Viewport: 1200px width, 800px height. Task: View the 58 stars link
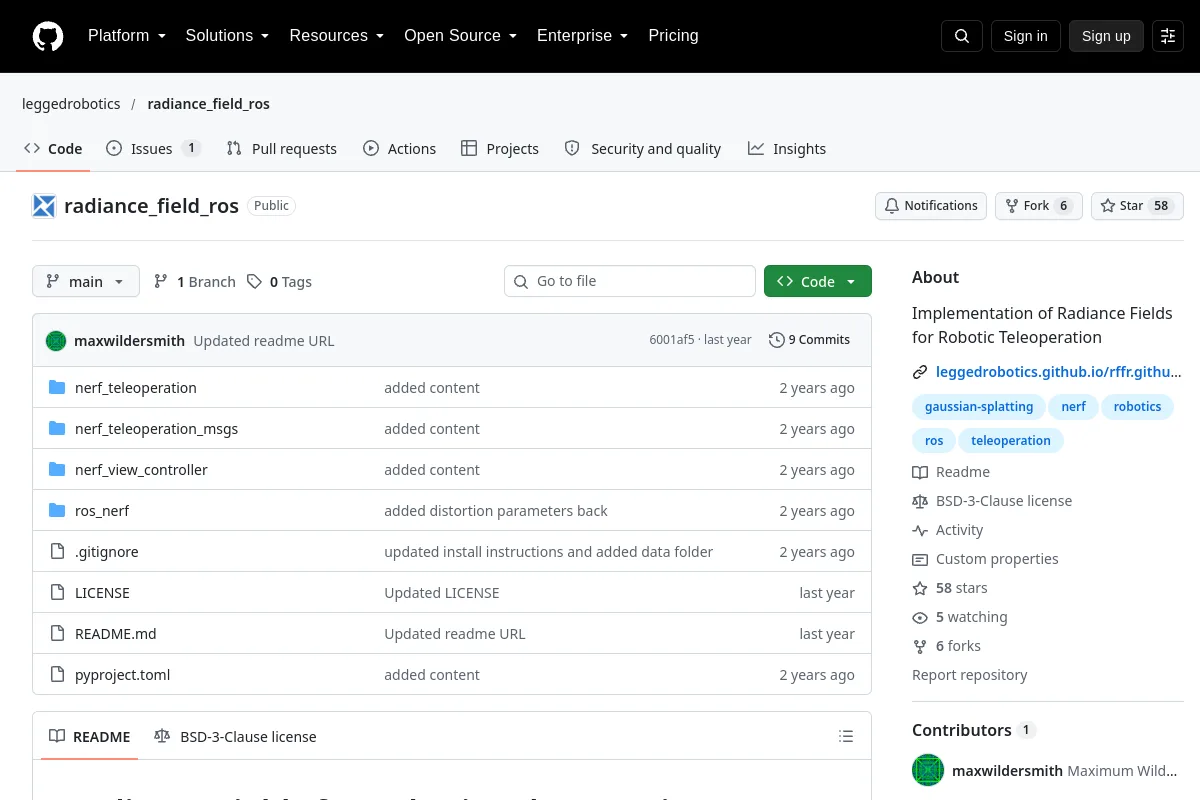coord(950,588)
